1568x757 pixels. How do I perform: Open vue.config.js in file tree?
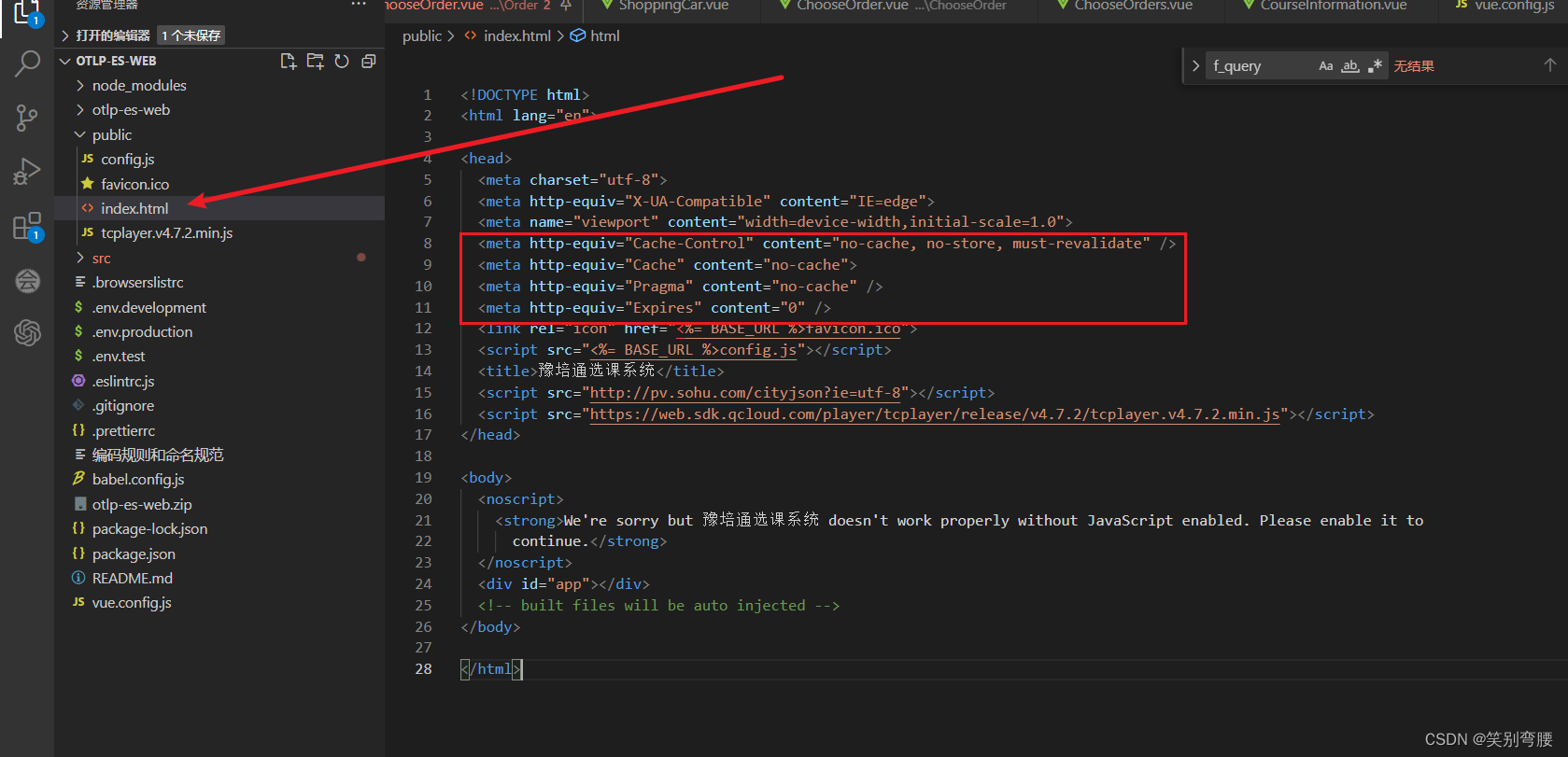[219, 602]
